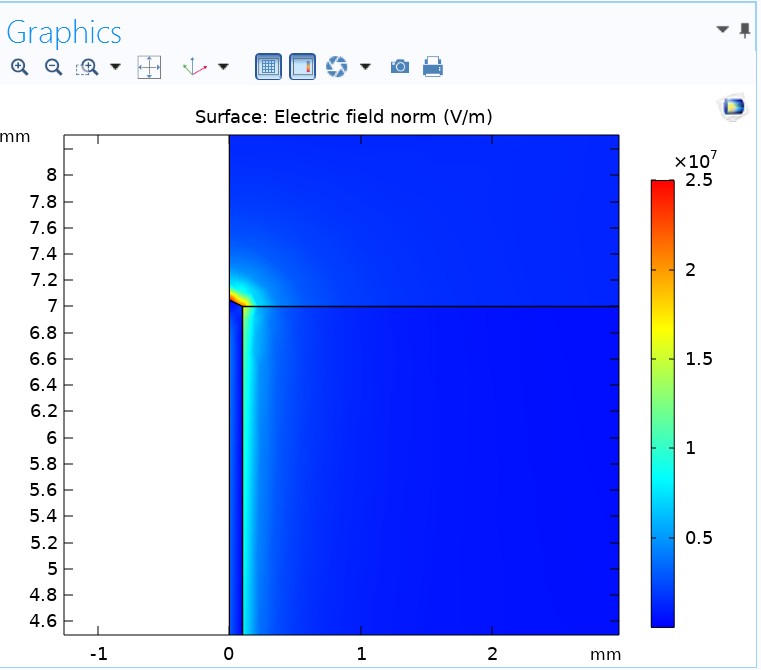The height and width of the screenshot is (670, 761).
Task: Click the plot title Surface: Electric field norm
Action: (343, 117)
